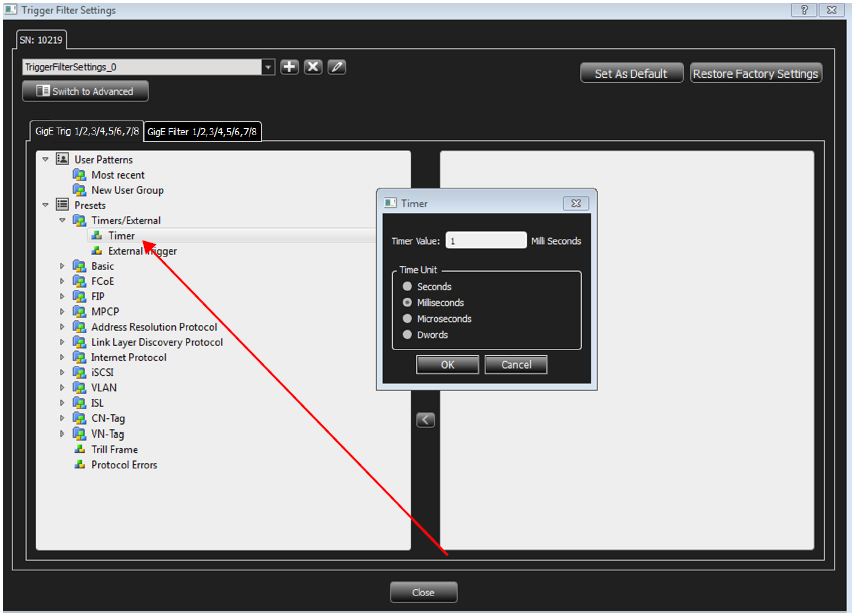Click Restore Factory Settings button
The height and width of the screenshot is (613, 854).
(755, 73)
